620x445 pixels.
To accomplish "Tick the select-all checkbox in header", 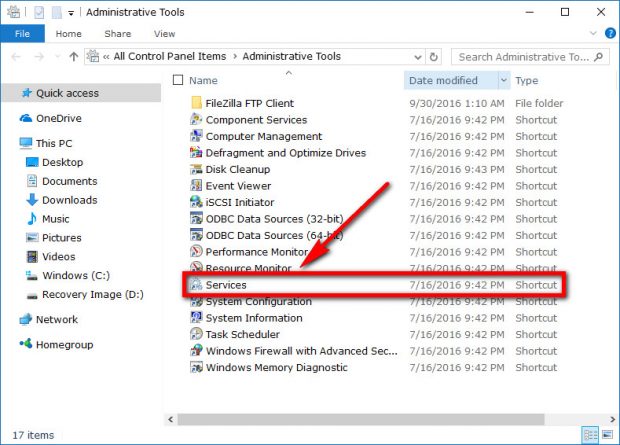I will coord(178,80).
